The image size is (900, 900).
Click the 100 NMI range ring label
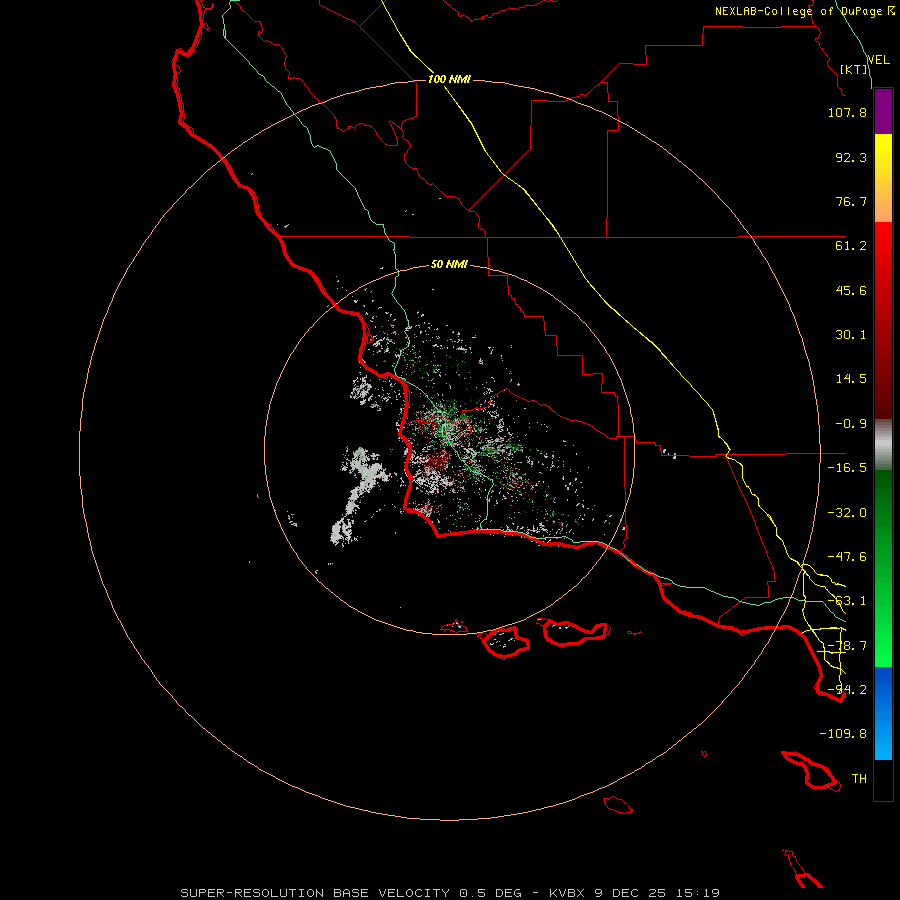tap(449, 79)
